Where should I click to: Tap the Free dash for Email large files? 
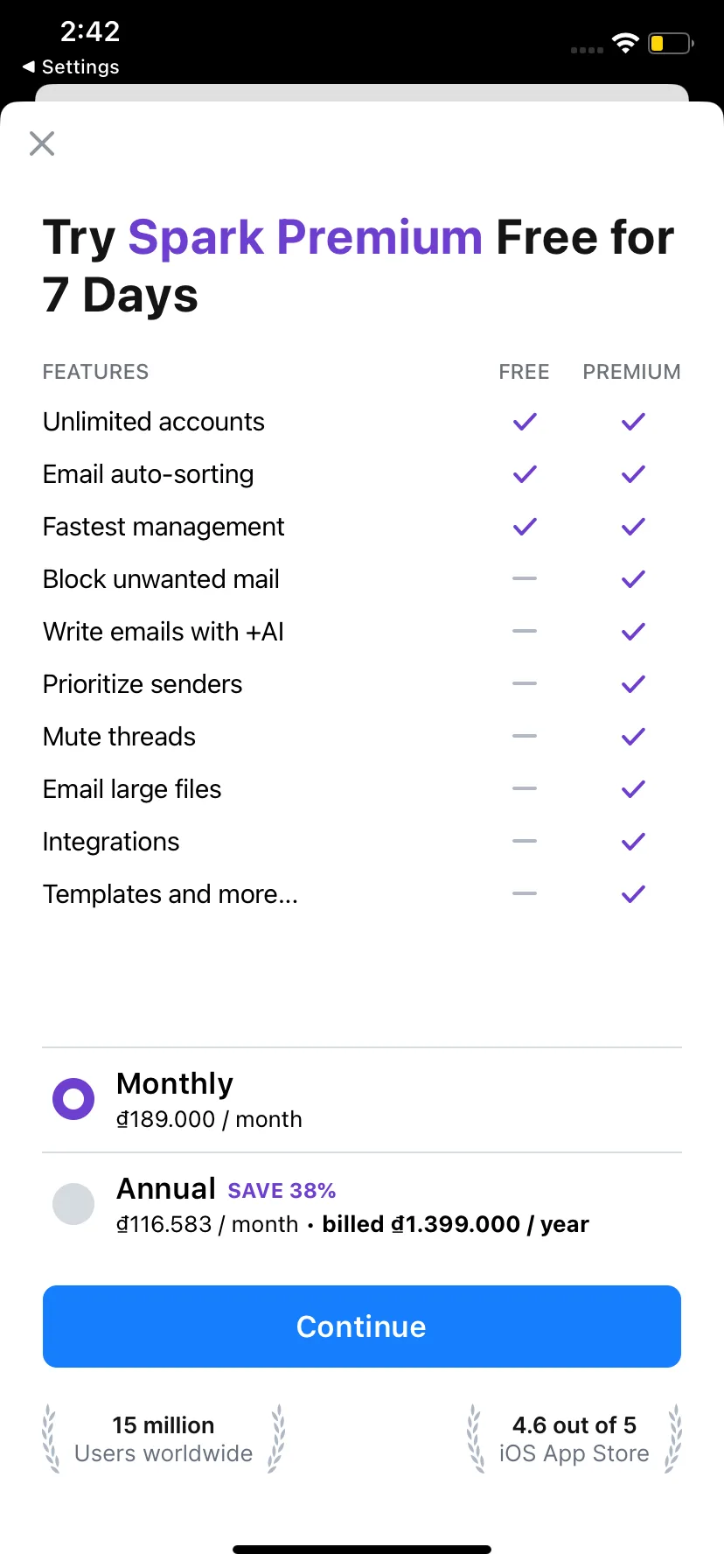[x=525, y=788]
